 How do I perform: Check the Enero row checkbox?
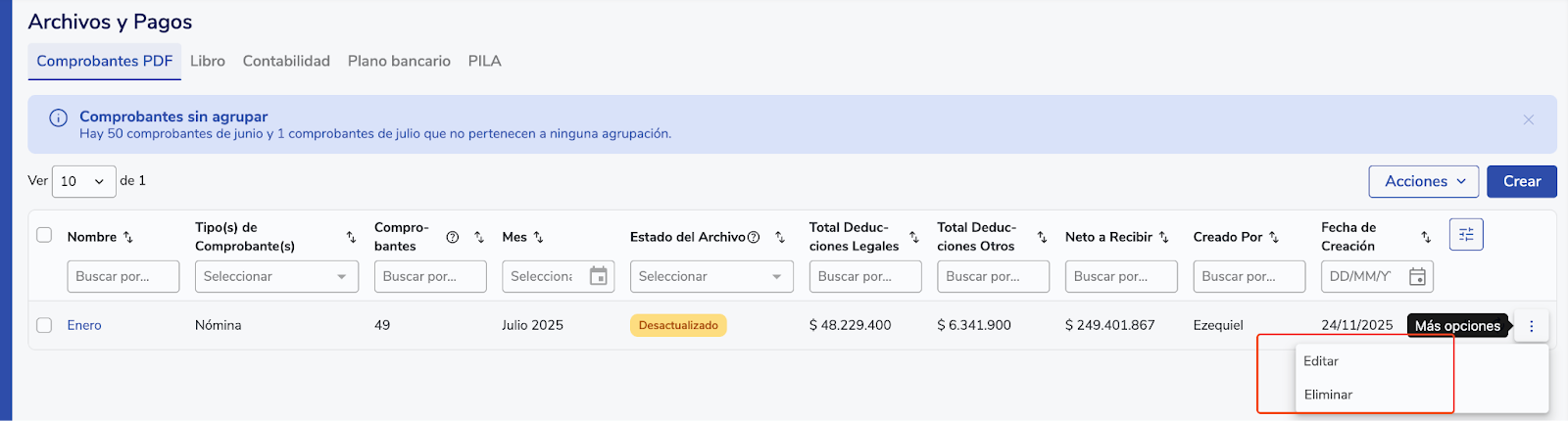(44, 325)
